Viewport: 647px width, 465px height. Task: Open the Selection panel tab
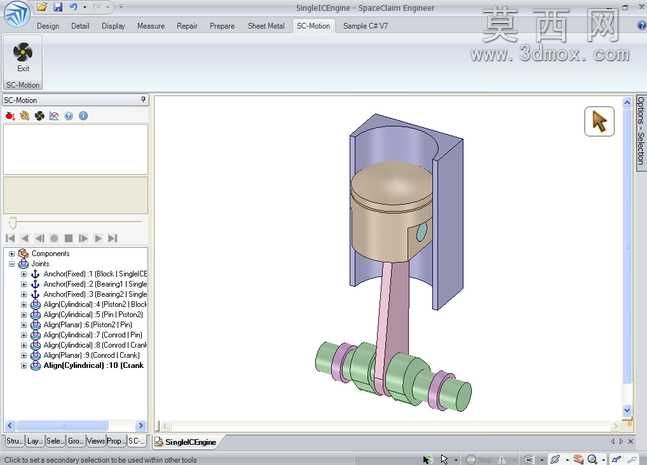[54, 441]
